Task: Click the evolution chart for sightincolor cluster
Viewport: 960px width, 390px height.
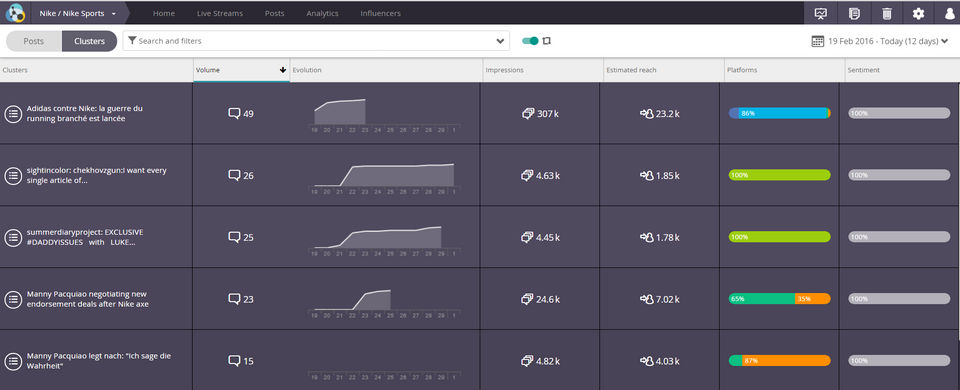Action: [x=384, y=179]
